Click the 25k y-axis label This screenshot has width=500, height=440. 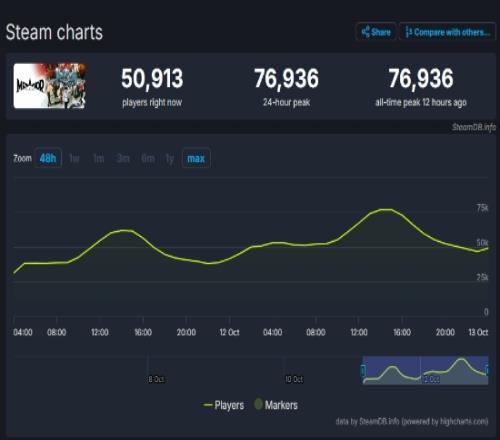(x=482, y=277)
